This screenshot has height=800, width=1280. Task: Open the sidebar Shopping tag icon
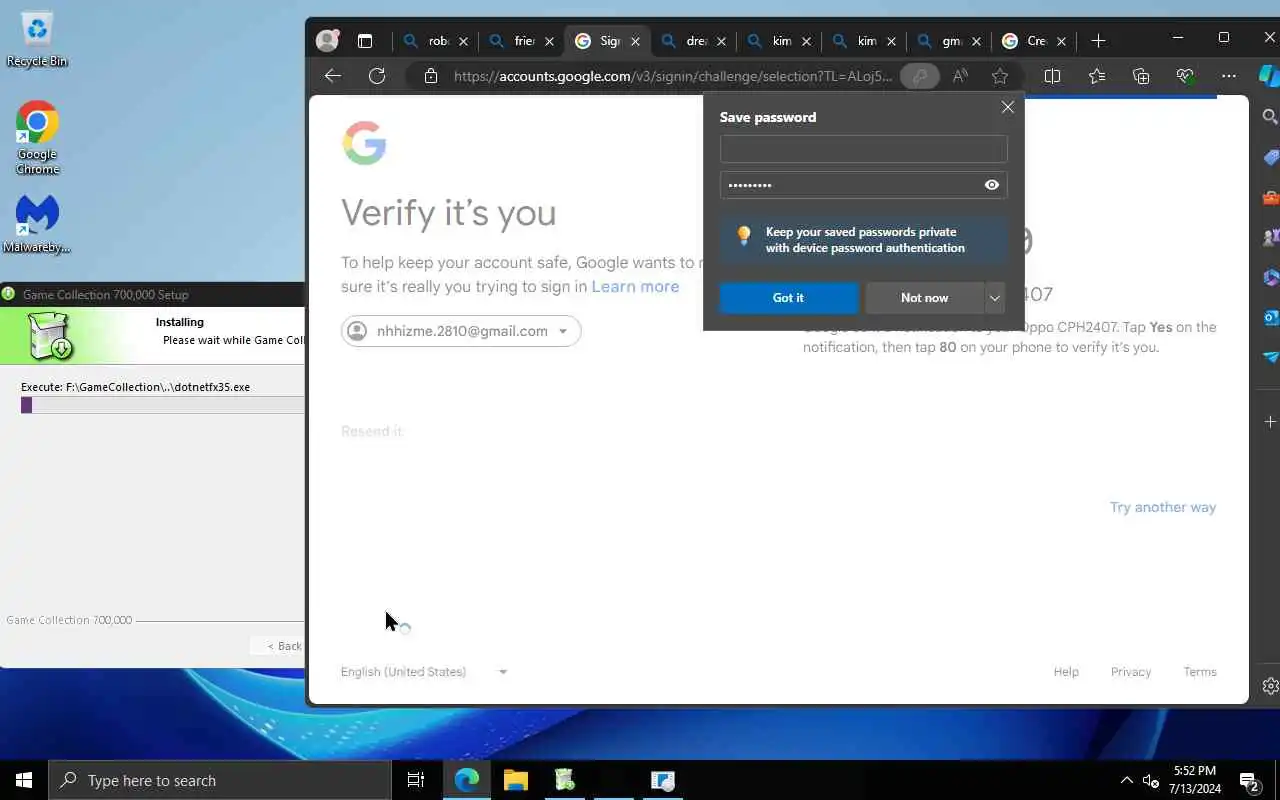click(x=1270, y=157)
